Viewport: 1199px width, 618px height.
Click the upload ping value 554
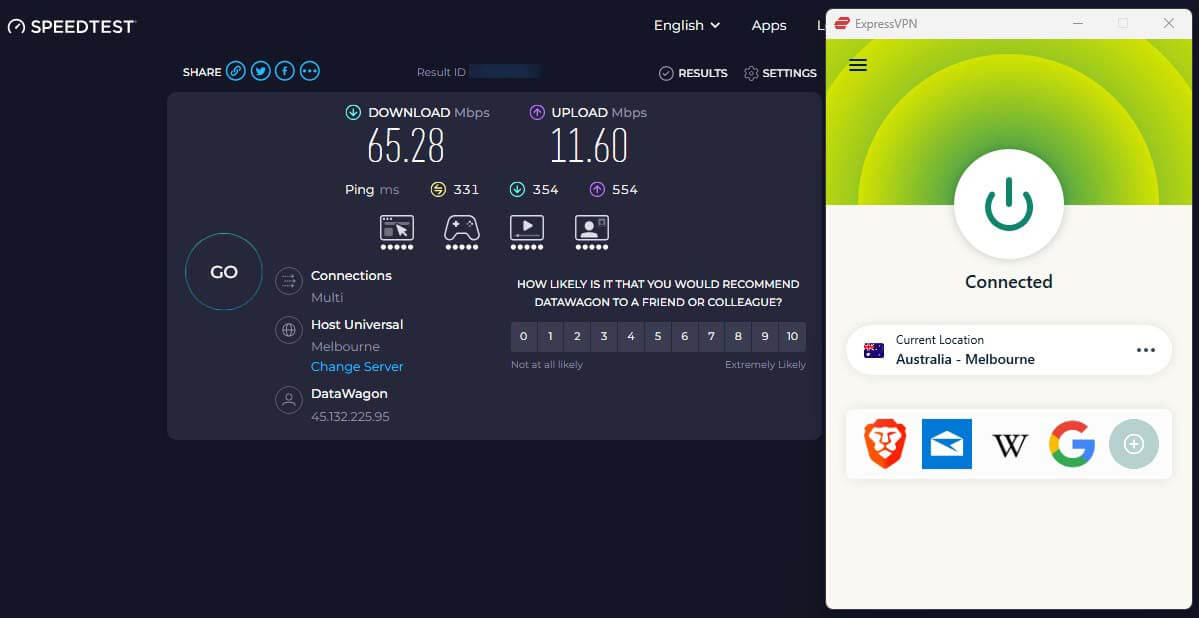tap(625, 190)
